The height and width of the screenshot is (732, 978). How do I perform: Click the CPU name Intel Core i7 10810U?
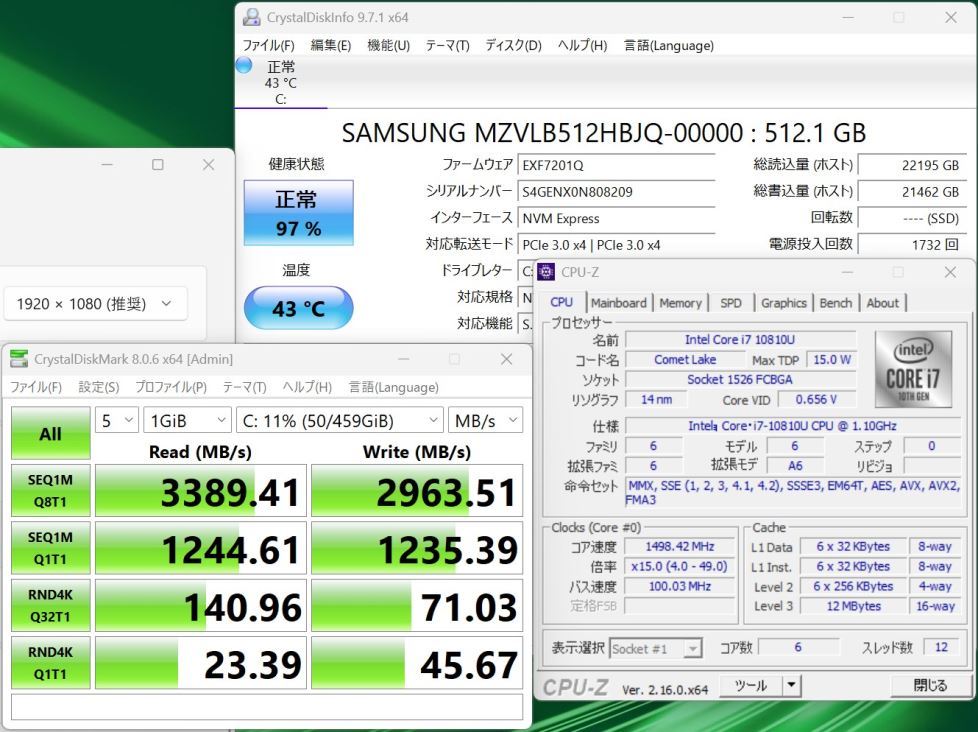pos(740,339)
